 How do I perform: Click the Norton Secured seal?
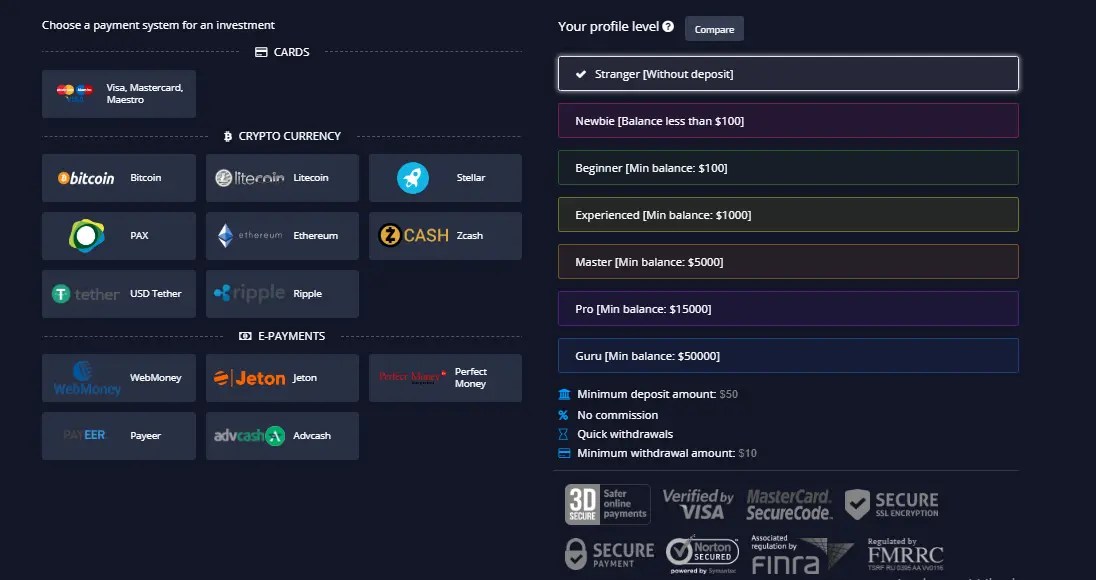click(x=701, y=552)
